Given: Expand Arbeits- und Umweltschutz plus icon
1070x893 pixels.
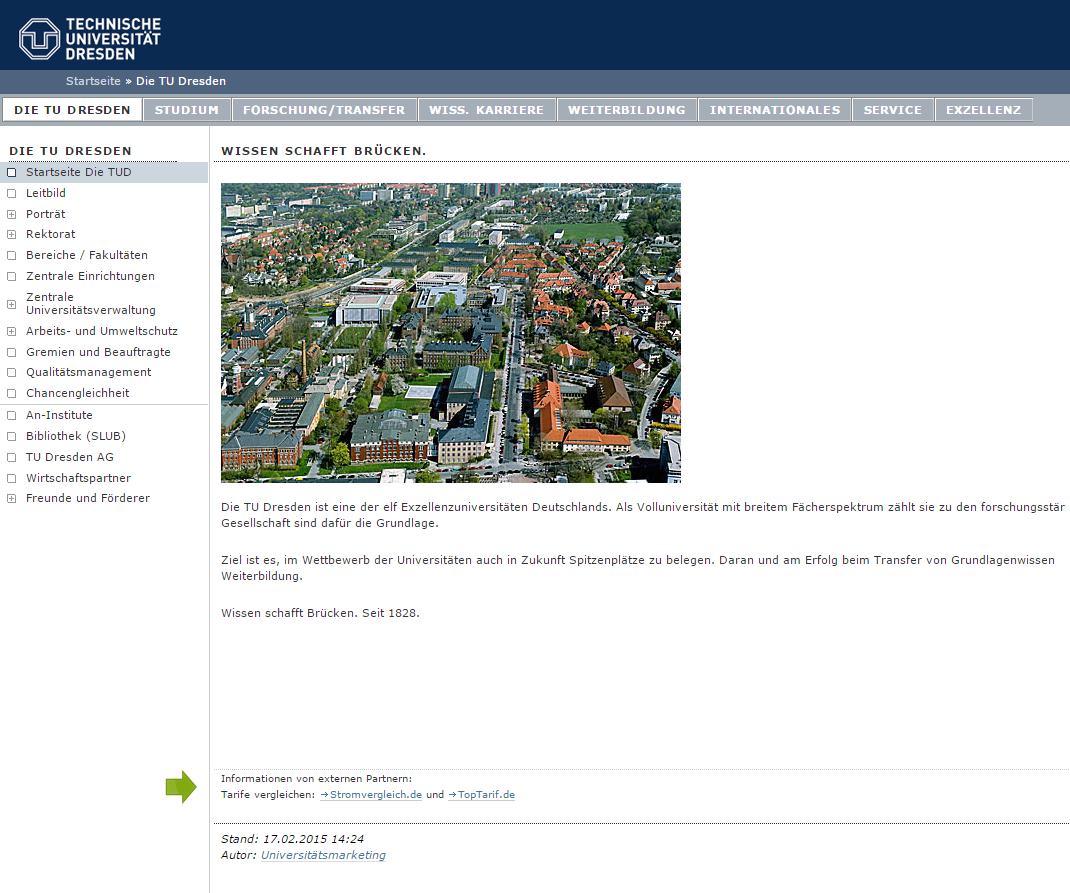Looking at the screenshot, I should [x=12, y=331].
